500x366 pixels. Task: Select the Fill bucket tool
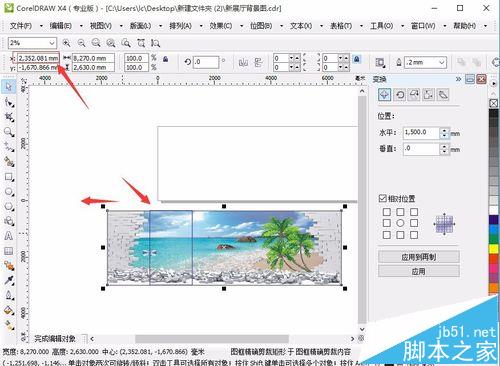pos(9,310)
